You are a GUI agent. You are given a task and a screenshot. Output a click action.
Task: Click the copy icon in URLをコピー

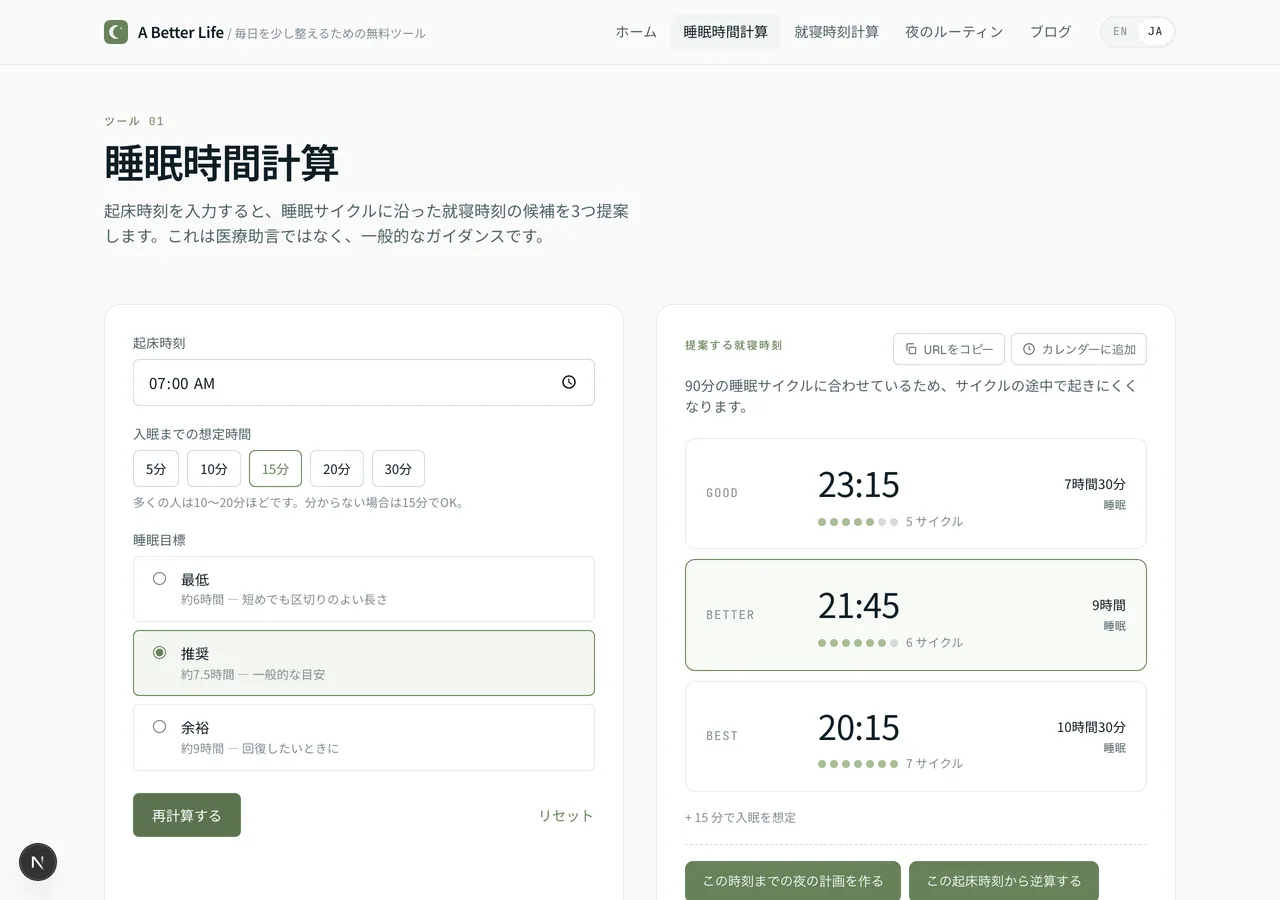click(911, 349)
